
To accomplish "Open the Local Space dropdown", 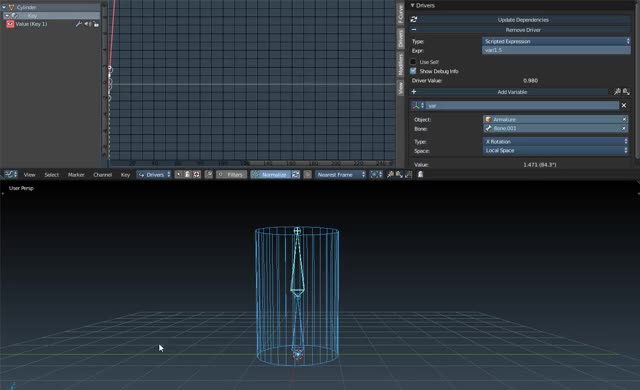I will point(556,151).
